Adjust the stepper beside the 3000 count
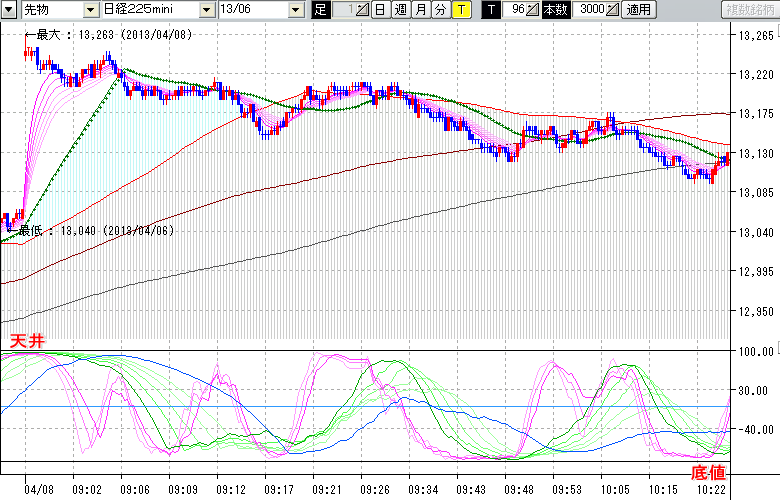 (x=612, y=10)
